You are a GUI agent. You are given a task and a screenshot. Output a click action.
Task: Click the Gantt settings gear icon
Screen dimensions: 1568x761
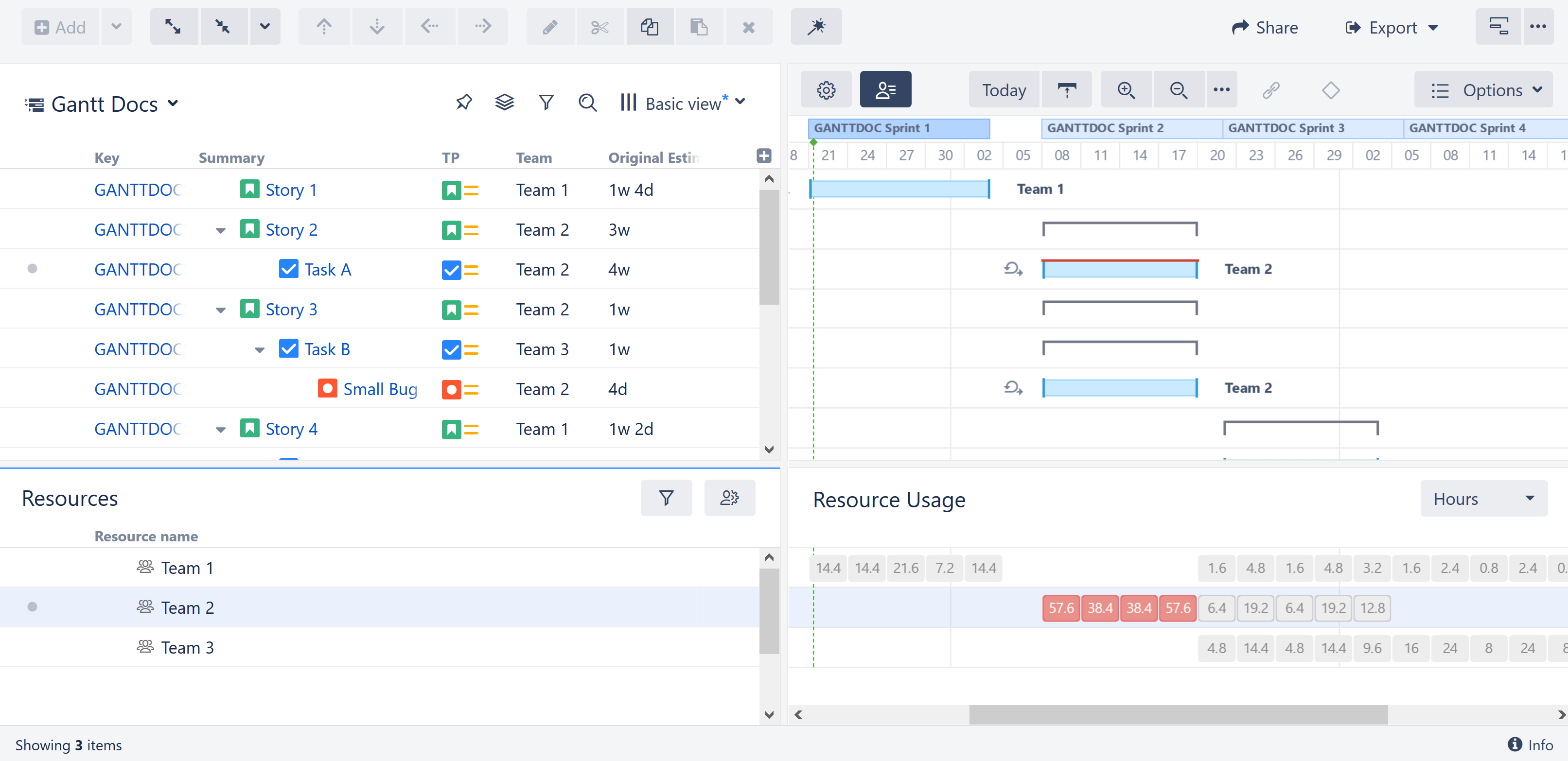826,90
